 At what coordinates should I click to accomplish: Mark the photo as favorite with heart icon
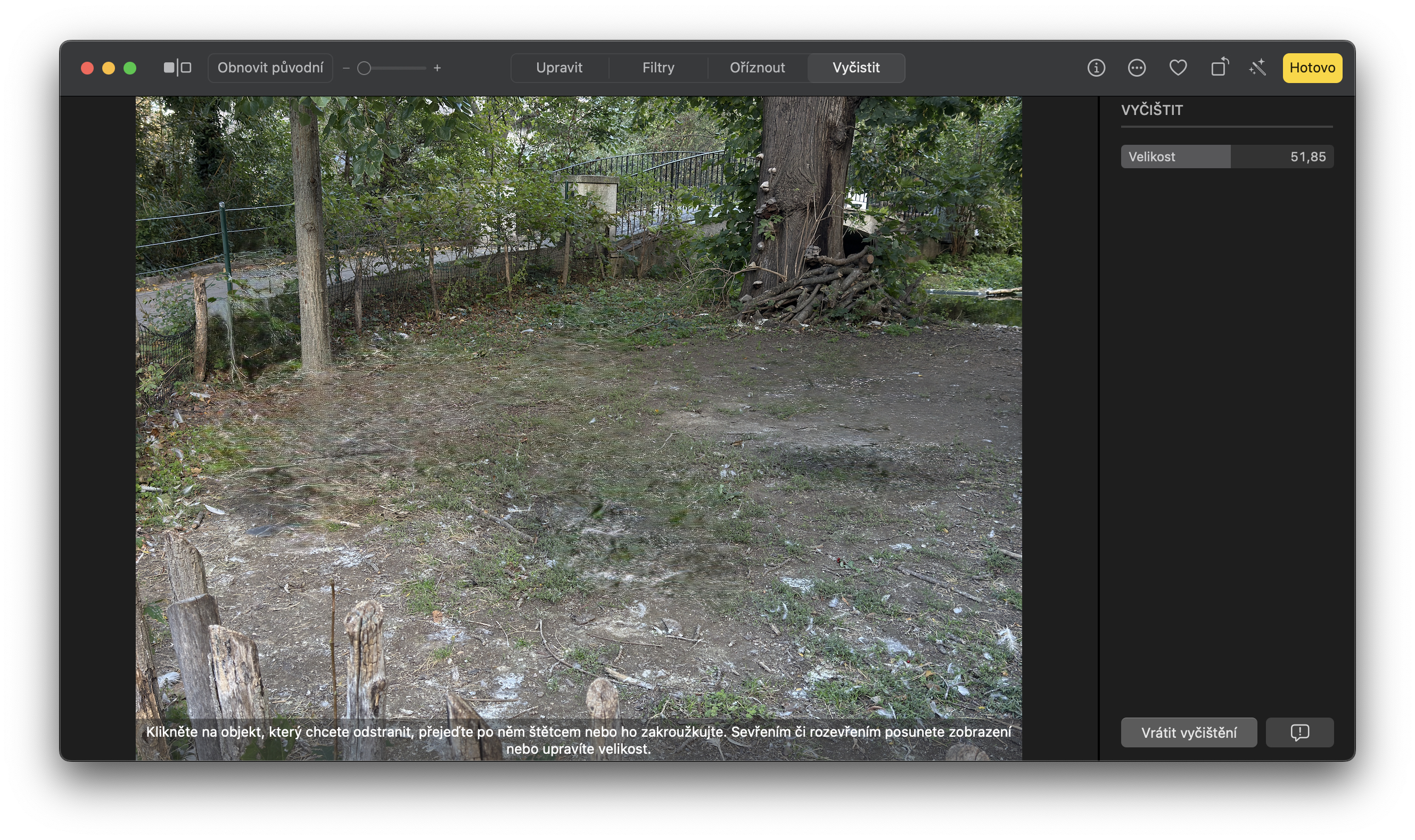[x=1178, y=68]
